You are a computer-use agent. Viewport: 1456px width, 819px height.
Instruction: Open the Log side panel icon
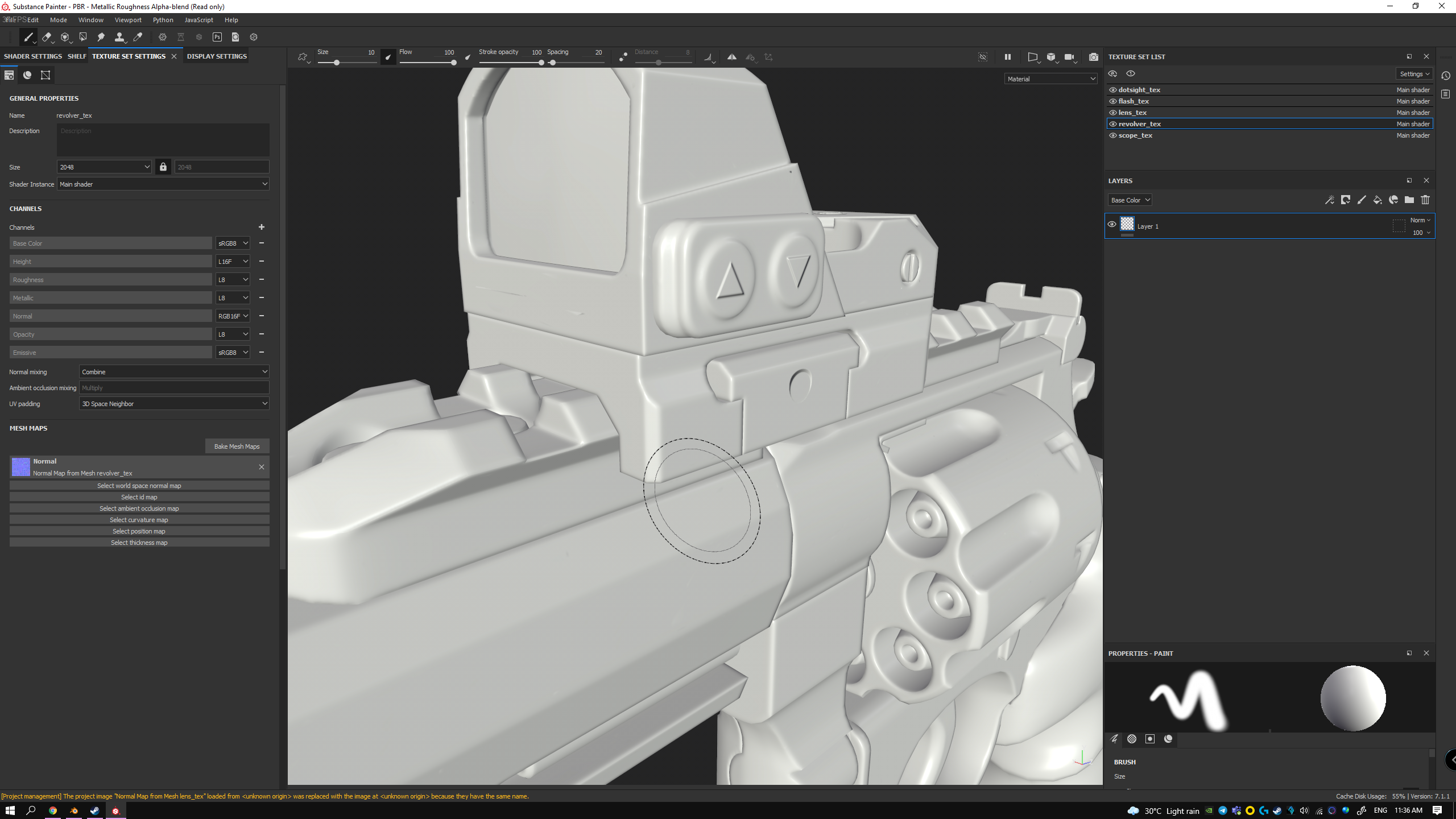pos(1446,94)
